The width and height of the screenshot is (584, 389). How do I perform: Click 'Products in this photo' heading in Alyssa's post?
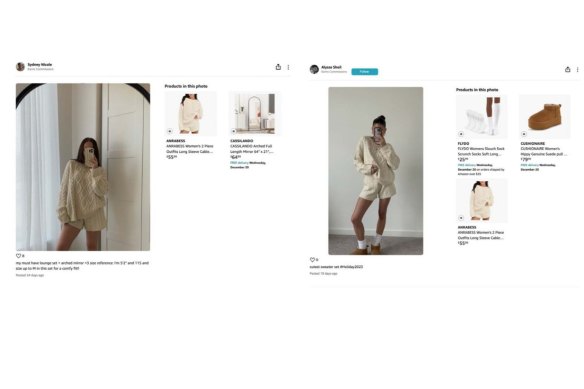[477, 90]
